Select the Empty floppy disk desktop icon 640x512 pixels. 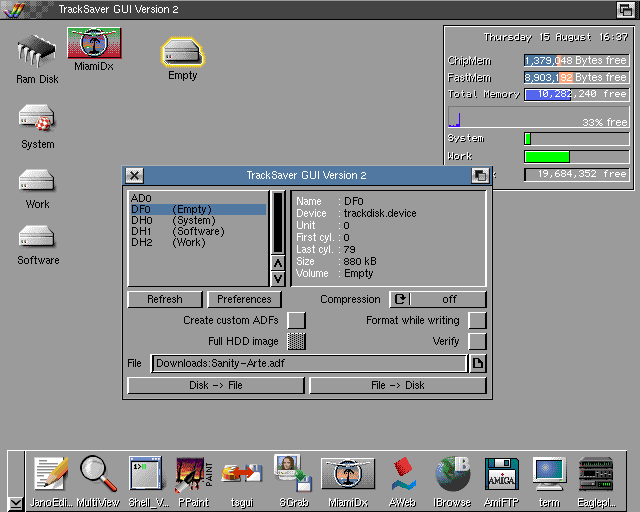182,54
